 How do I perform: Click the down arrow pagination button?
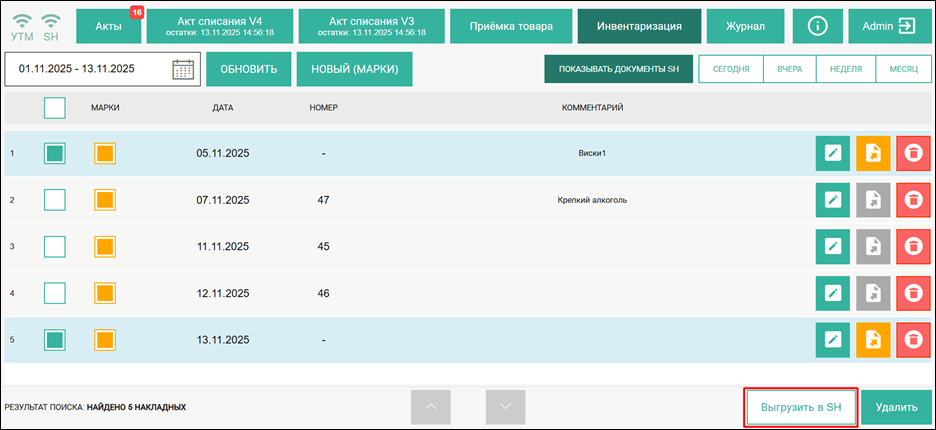click(505, 407)
